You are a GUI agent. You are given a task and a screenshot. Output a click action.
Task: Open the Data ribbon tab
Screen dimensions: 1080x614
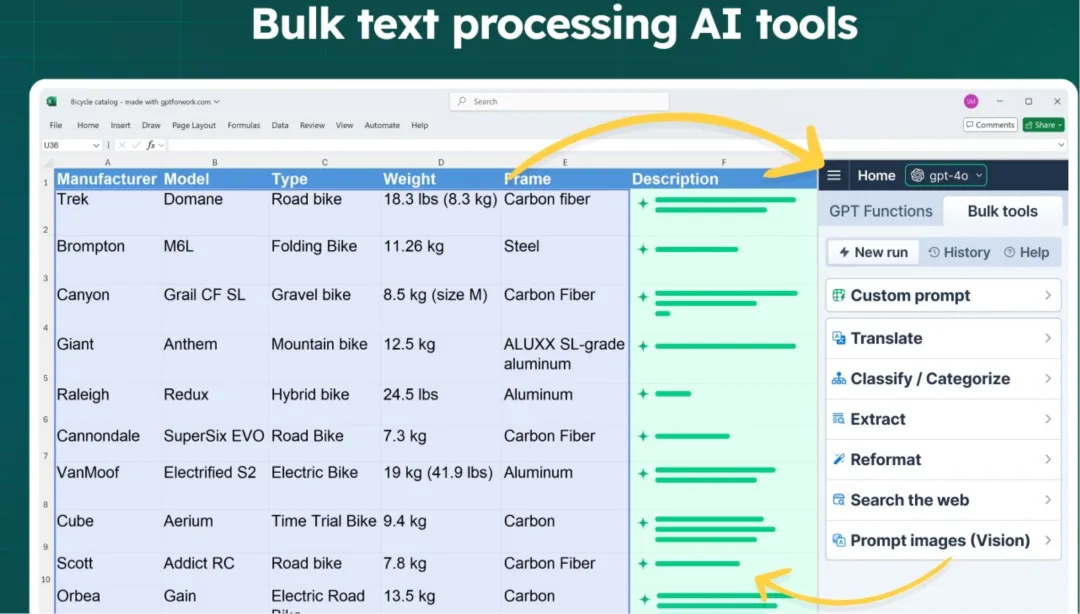(280, 125)
